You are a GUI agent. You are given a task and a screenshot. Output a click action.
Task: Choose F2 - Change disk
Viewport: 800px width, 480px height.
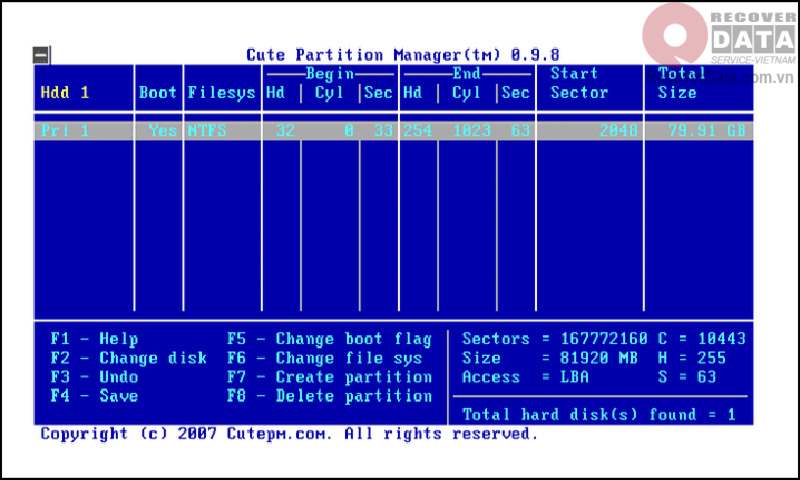click(x=129, y=358)
